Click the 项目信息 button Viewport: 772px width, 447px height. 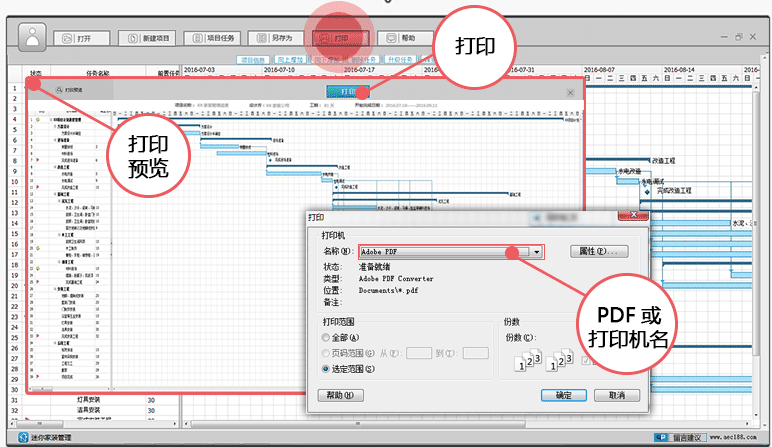coord(253,60)
